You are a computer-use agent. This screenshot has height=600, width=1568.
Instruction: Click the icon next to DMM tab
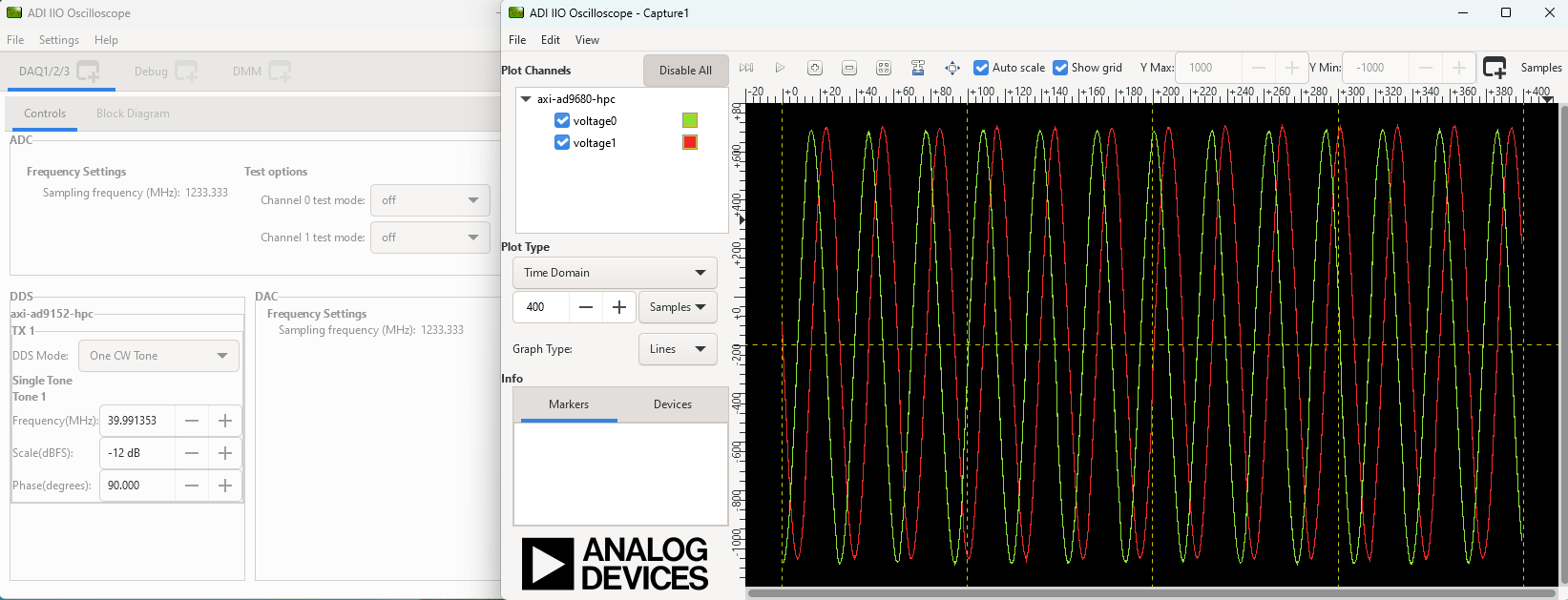tap(280, 71)
